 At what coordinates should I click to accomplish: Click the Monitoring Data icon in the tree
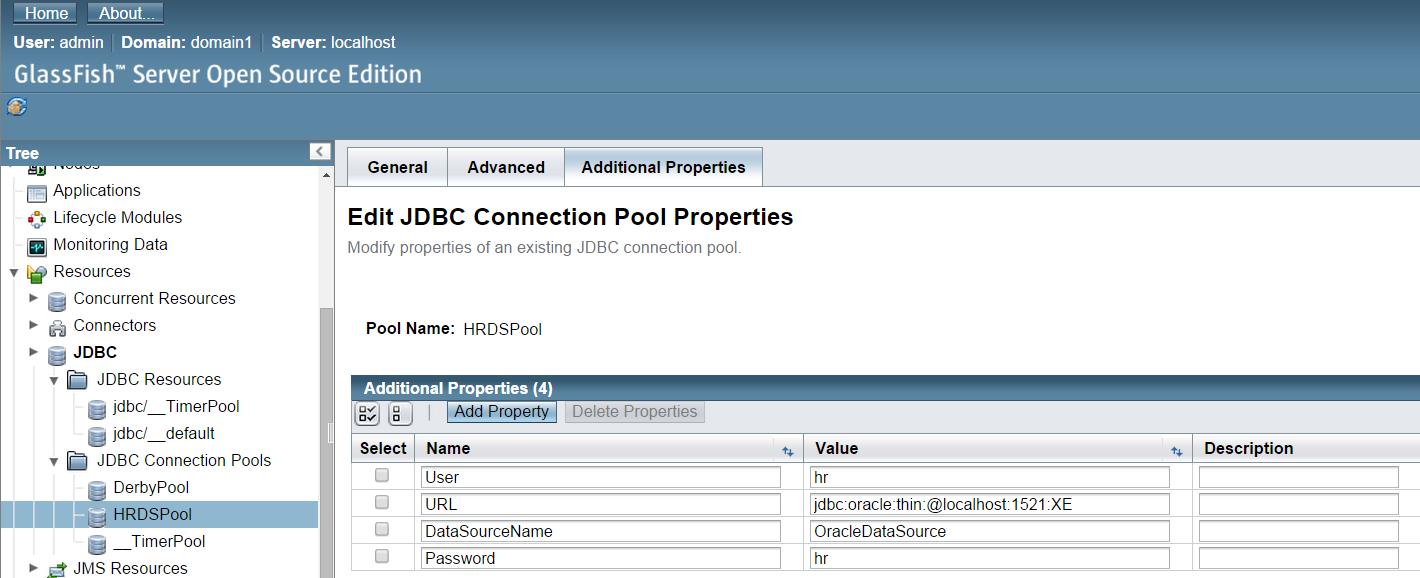(x=38, y=244)
